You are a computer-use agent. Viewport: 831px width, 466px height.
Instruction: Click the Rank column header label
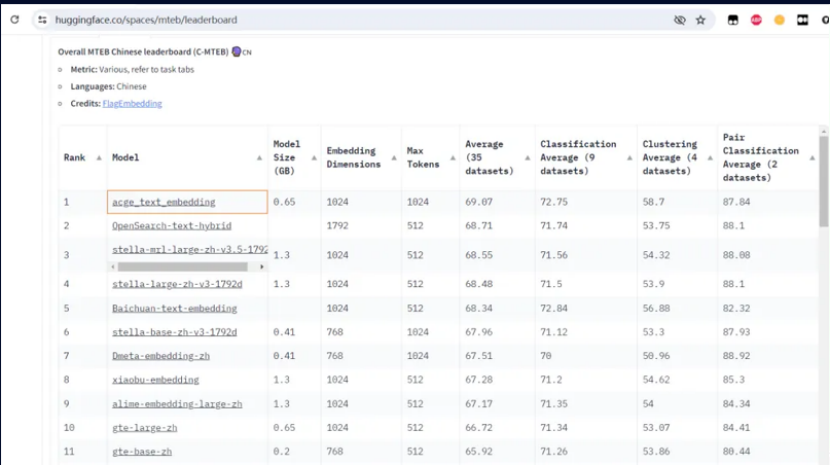tap(74, 158)
